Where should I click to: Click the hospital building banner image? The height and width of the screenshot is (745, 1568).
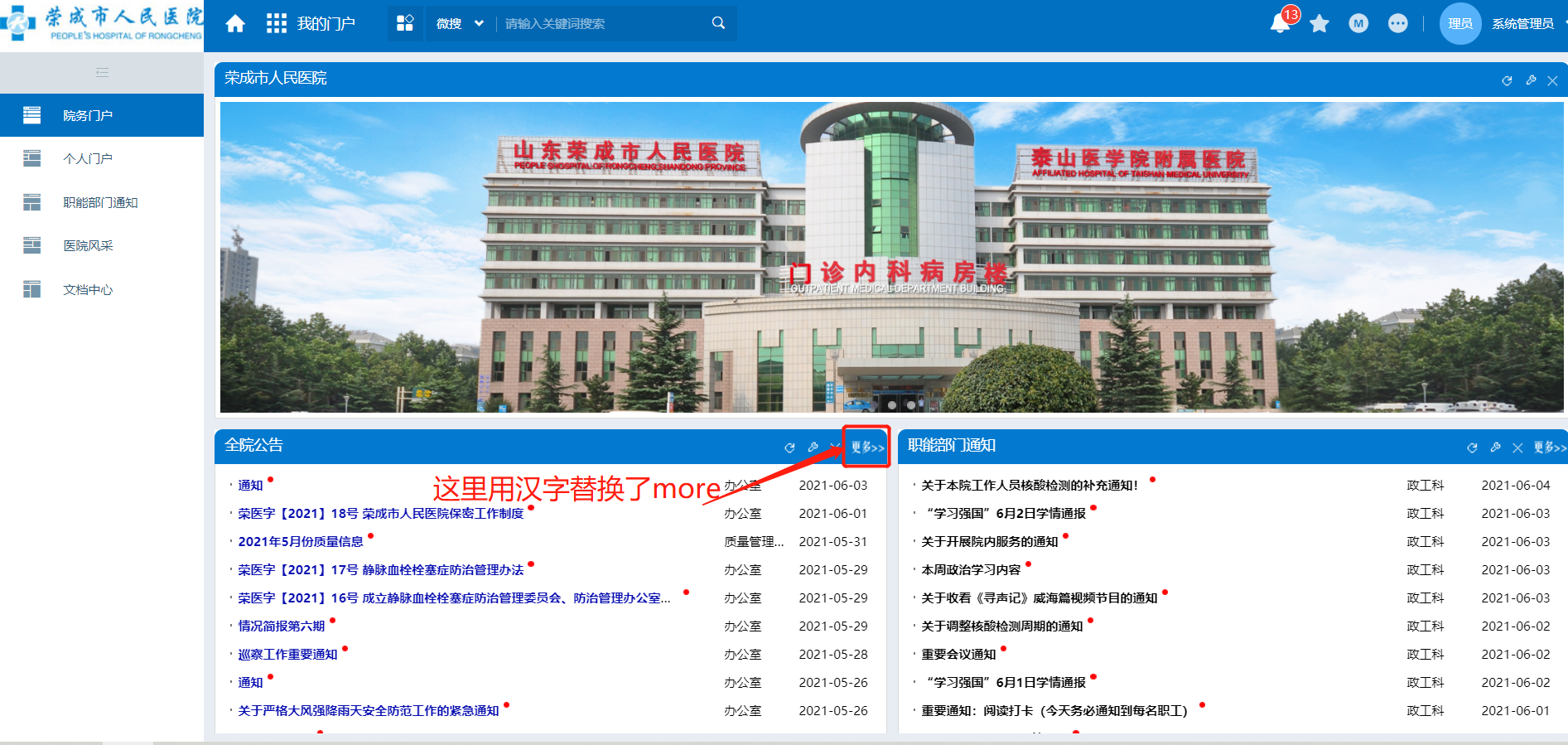(x=891, y=257)
